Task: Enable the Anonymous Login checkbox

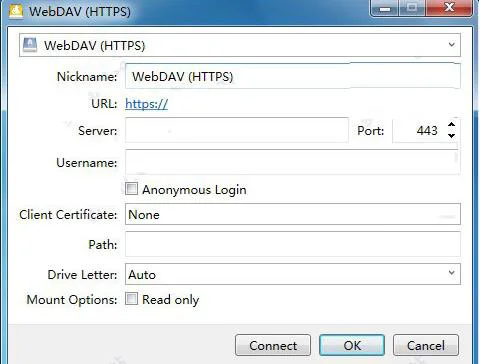Action: (131, 189)
